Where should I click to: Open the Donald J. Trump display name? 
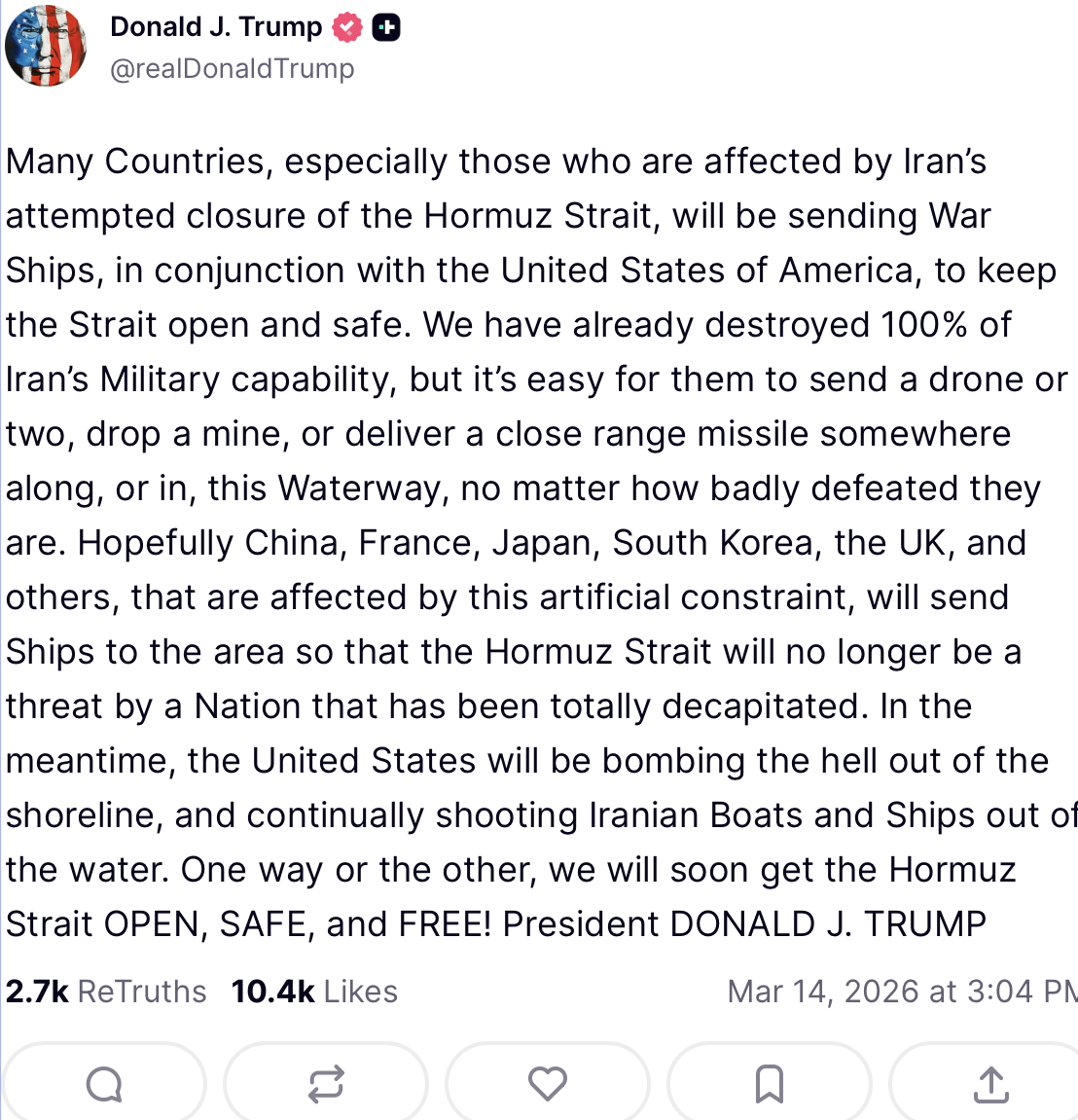[216, 27]
